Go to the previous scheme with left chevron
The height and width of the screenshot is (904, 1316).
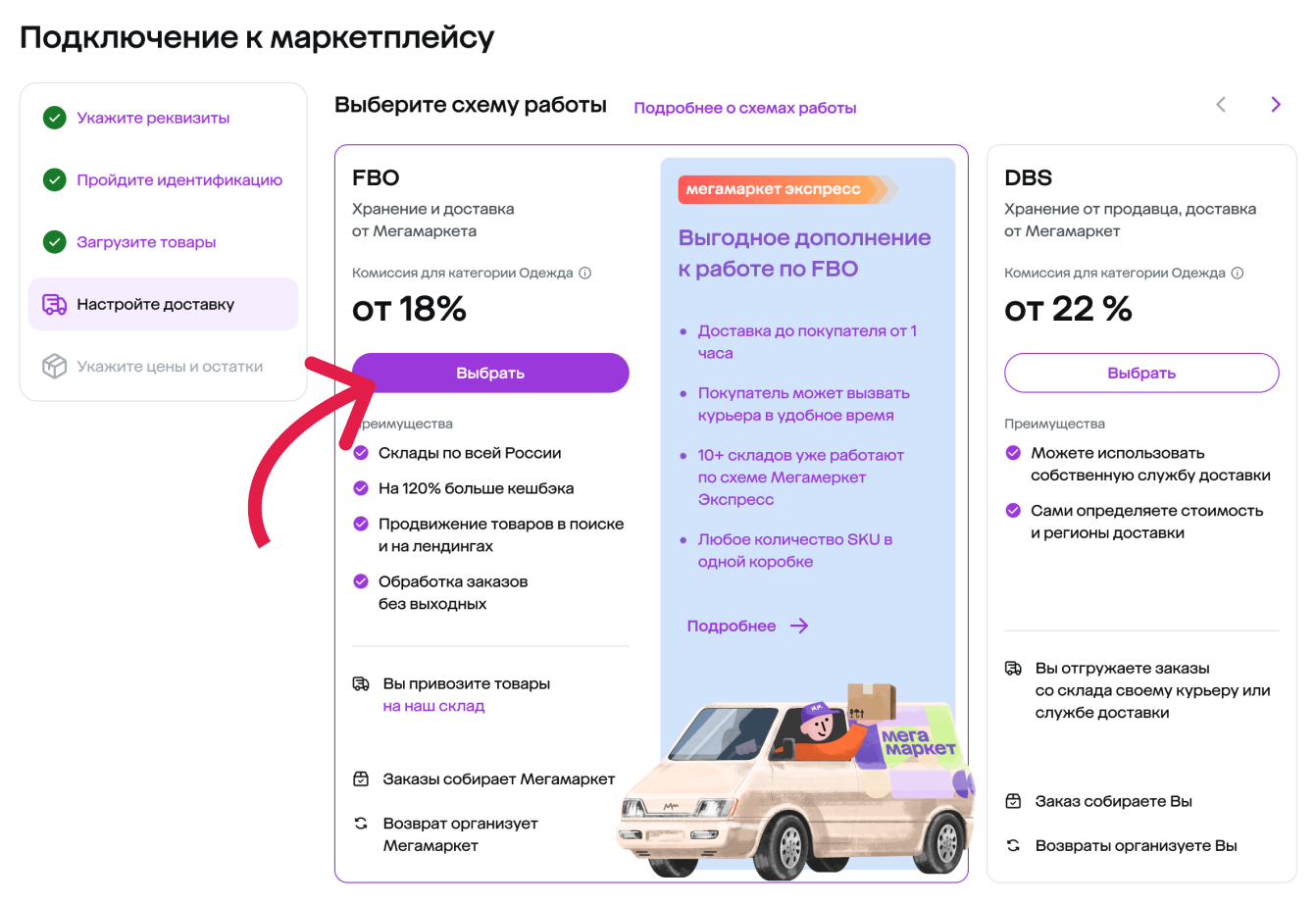click(x=1221, y=105)
